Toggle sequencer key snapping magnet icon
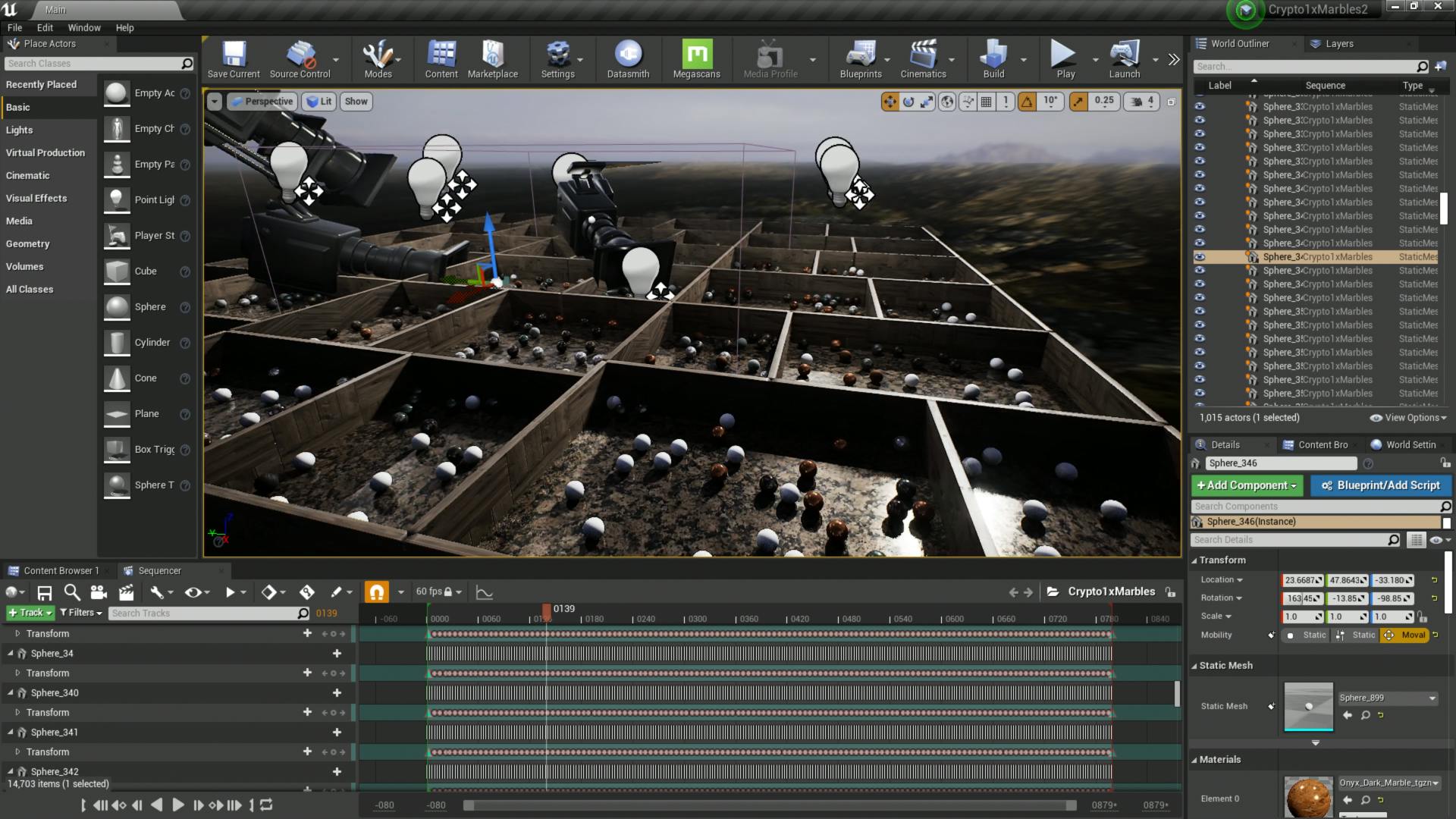Screen dimensions: 1456x819 377,592
